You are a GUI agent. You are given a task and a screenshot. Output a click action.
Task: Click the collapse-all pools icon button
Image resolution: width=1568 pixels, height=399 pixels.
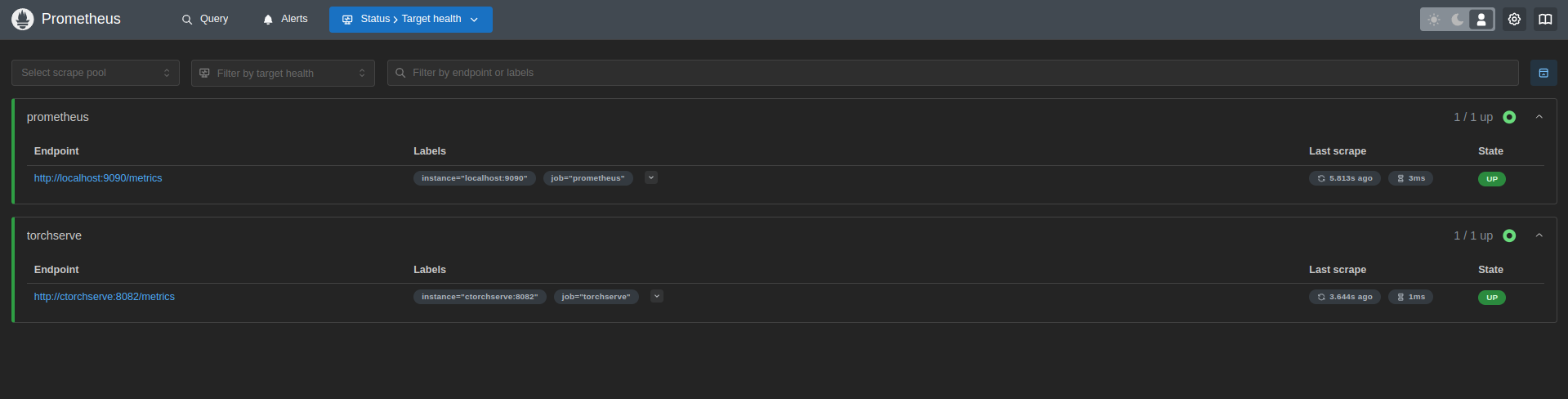pyautogui.click(x=1543, y=73)
